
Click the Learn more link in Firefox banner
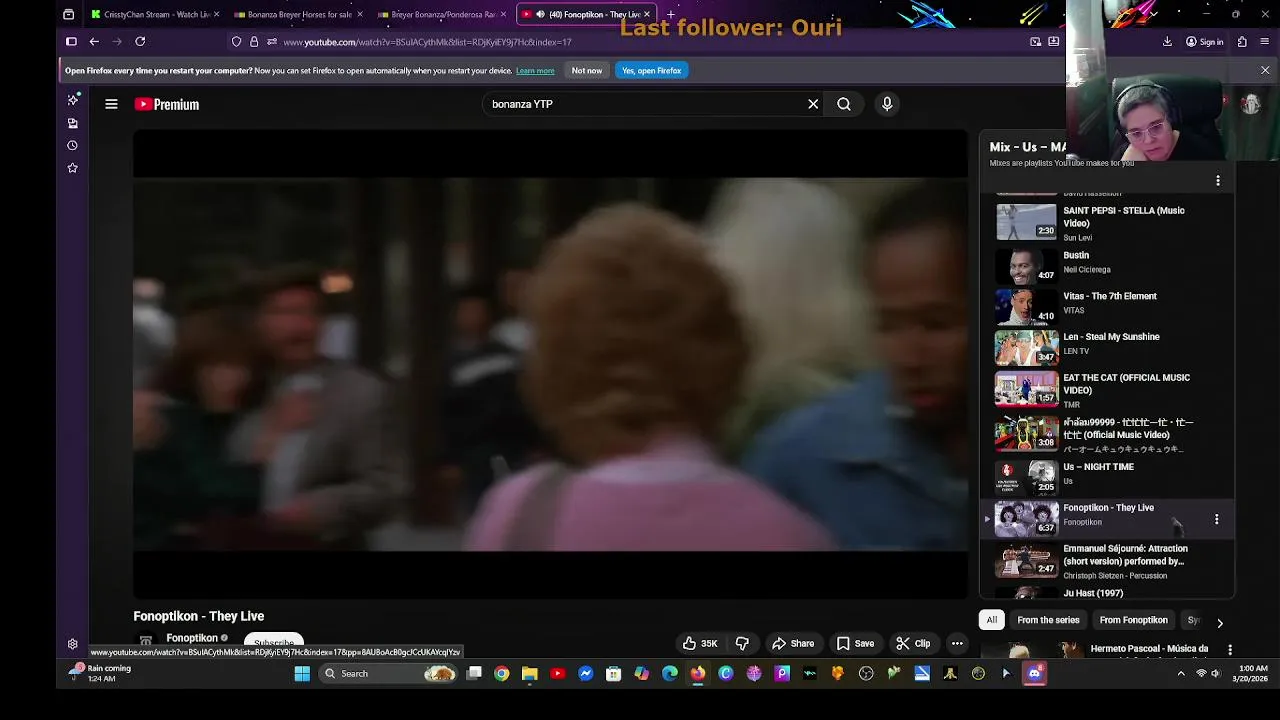click(x=535, y=71)
